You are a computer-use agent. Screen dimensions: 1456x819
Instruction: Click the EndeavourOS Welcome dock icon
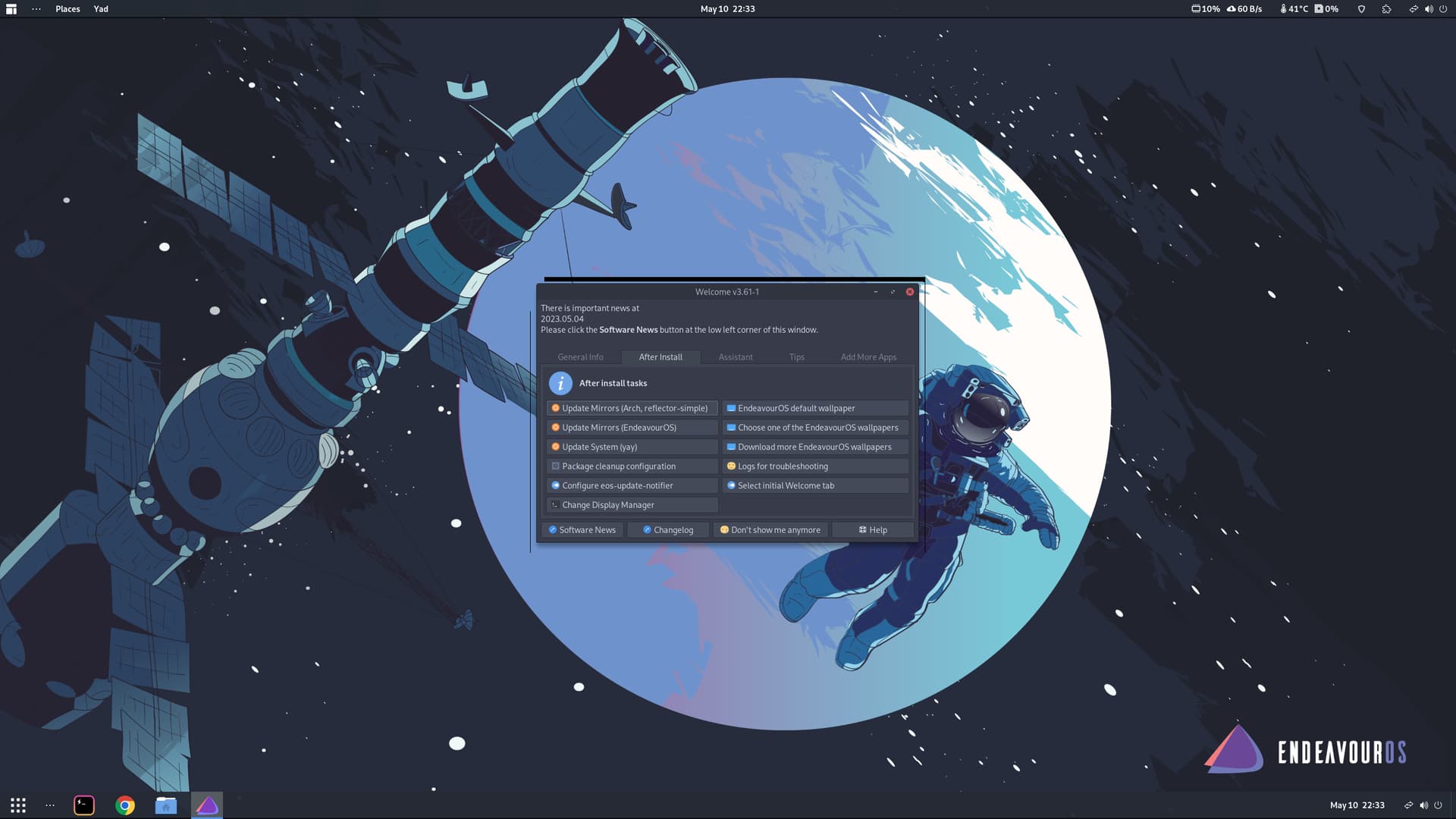point(207,805)
